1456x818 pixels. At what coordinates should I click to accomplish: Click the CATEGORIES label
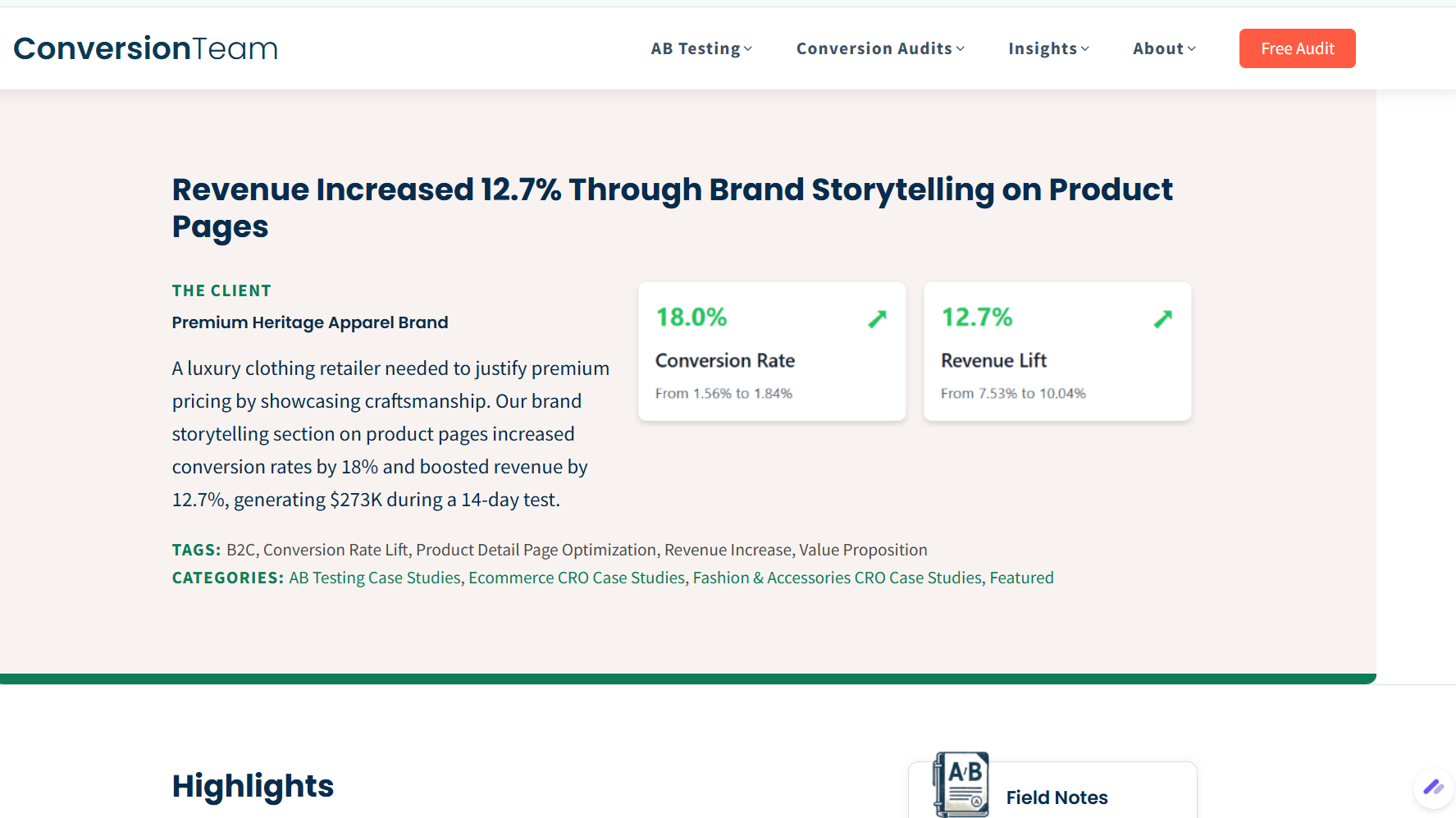tap(227, 578)
